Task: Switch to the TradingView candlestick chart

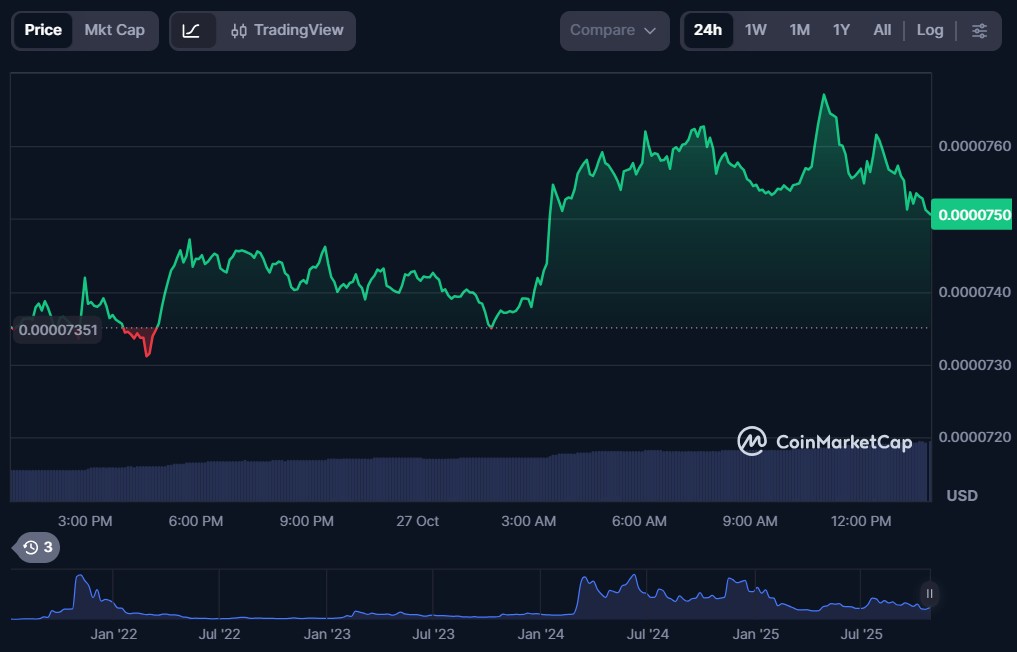Action: [286, 30]
